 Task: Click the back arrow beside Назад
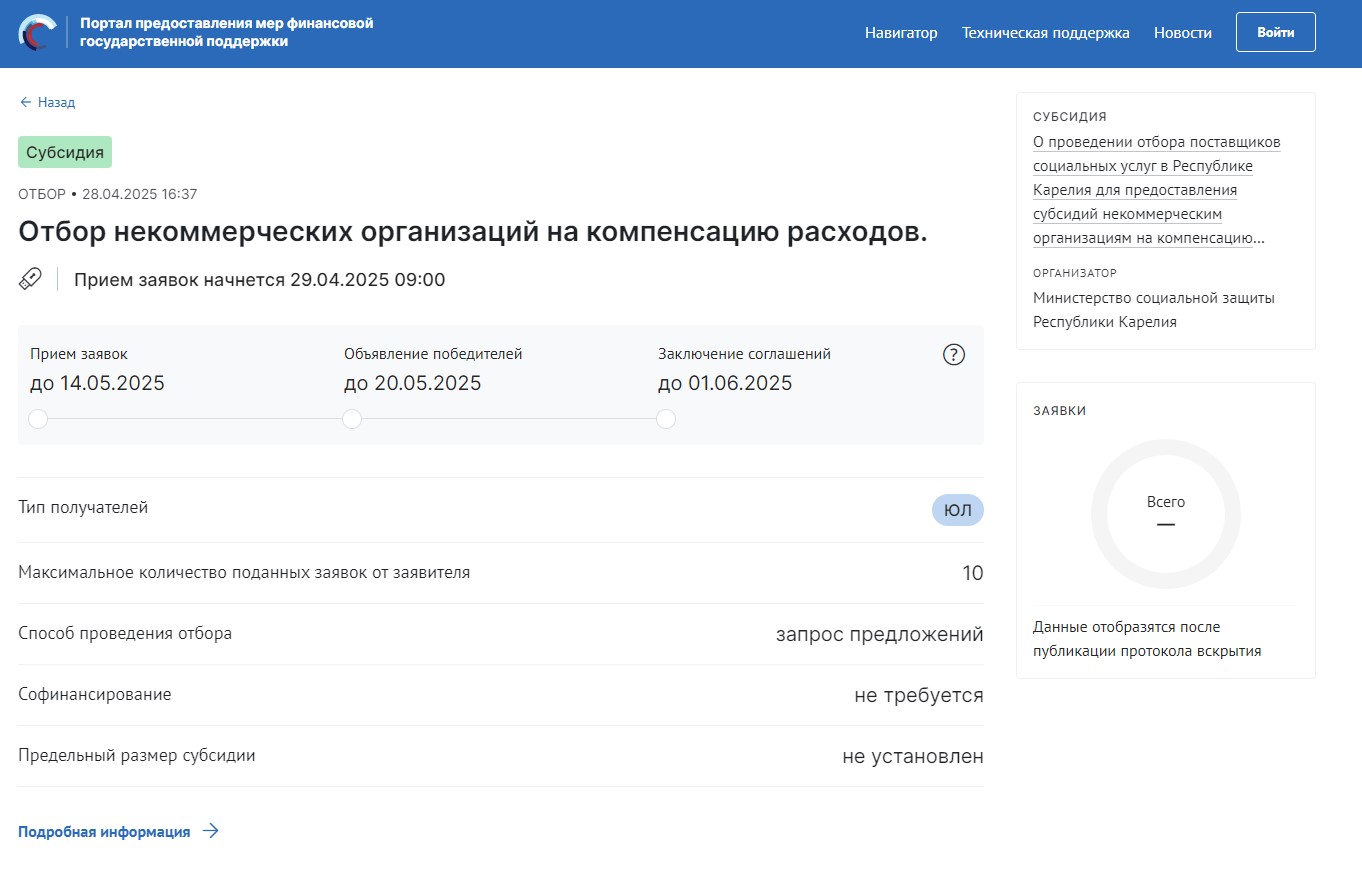pos(25,103)
